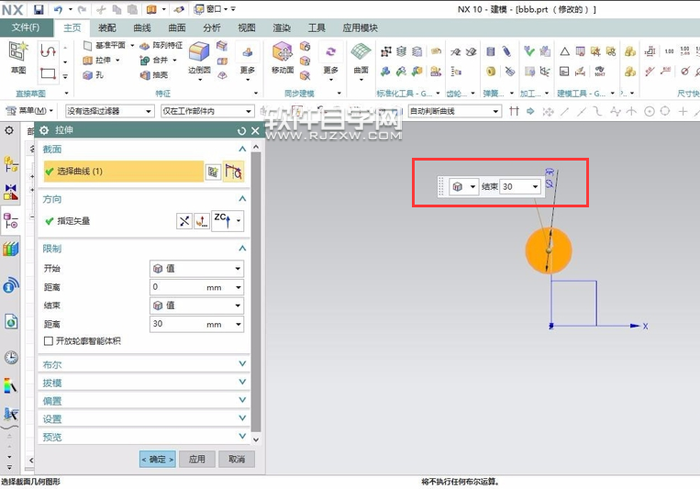The image size is (700, 489).
Task: Open the 开始 value type dropdown
Action: [x=196, y=269]
